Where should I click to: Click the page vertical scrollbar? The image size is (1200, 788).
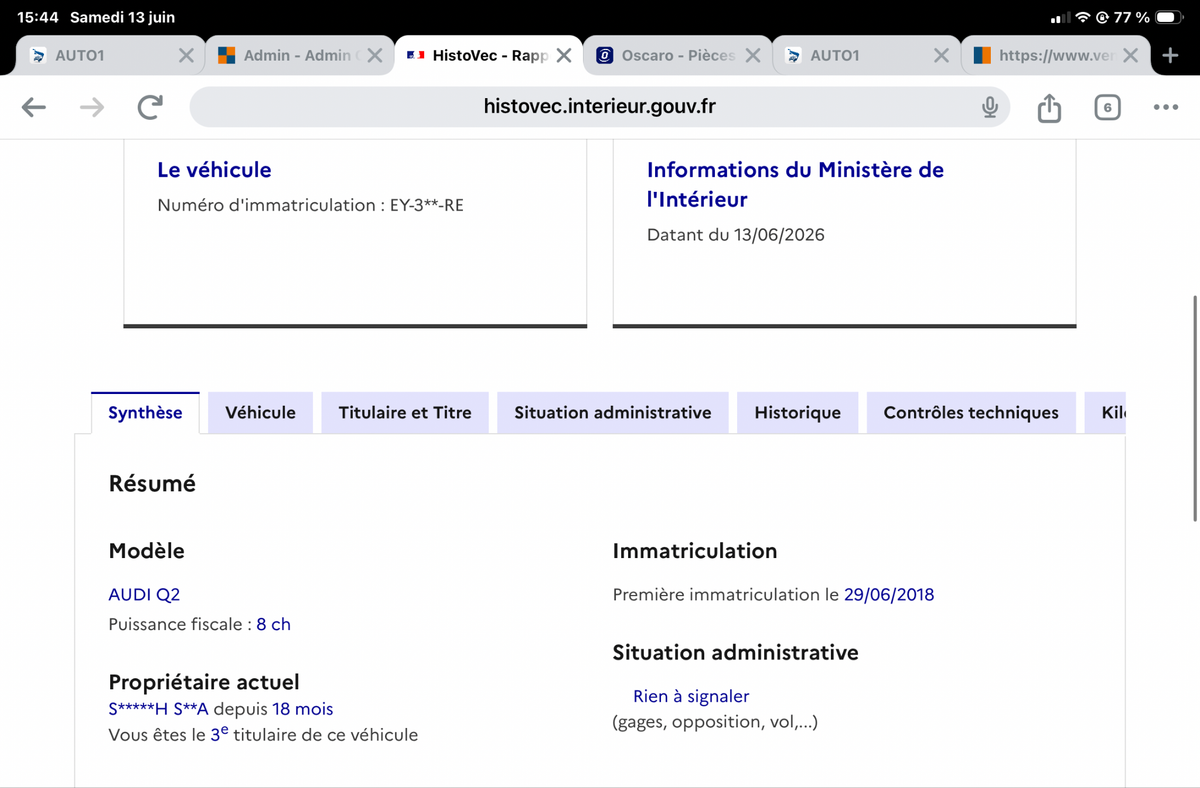pyautogui.click(x=1195, y=408)
